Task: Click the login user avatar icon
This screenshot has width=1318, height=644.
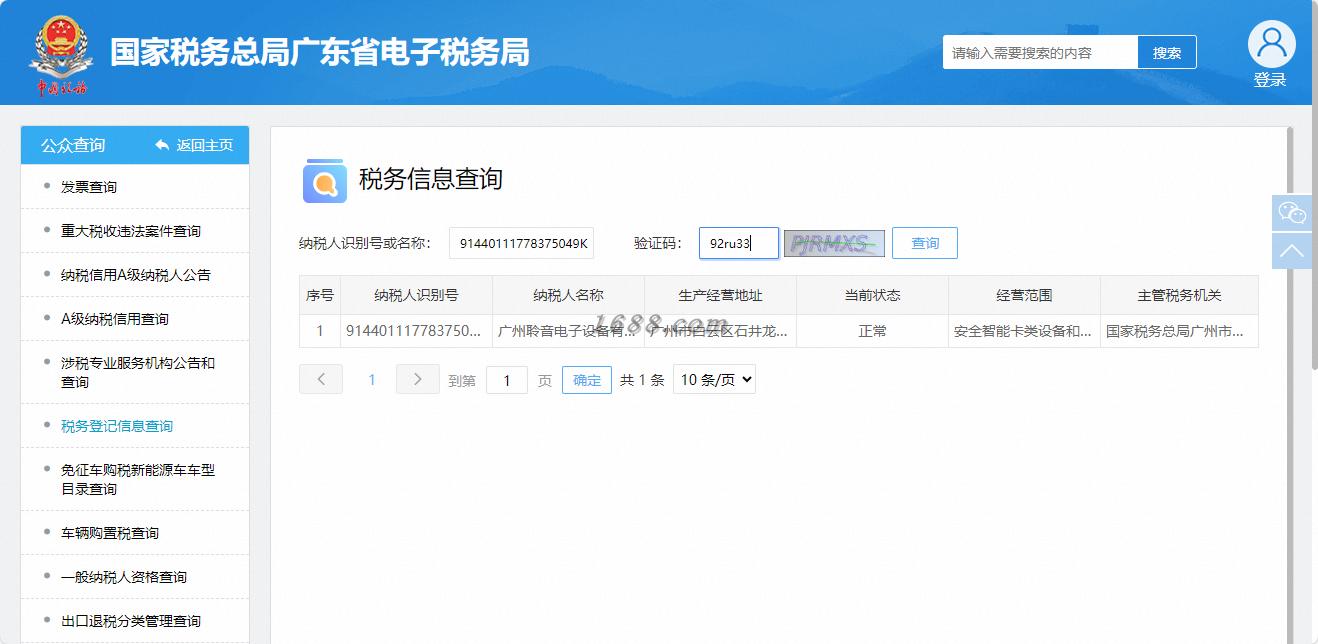Action: [1271, 44]
